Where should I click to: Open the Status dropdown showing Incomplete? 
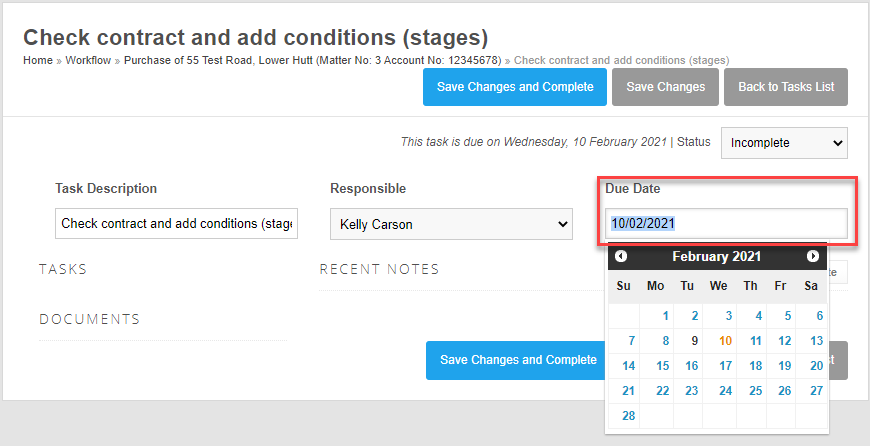coord(784,142)
